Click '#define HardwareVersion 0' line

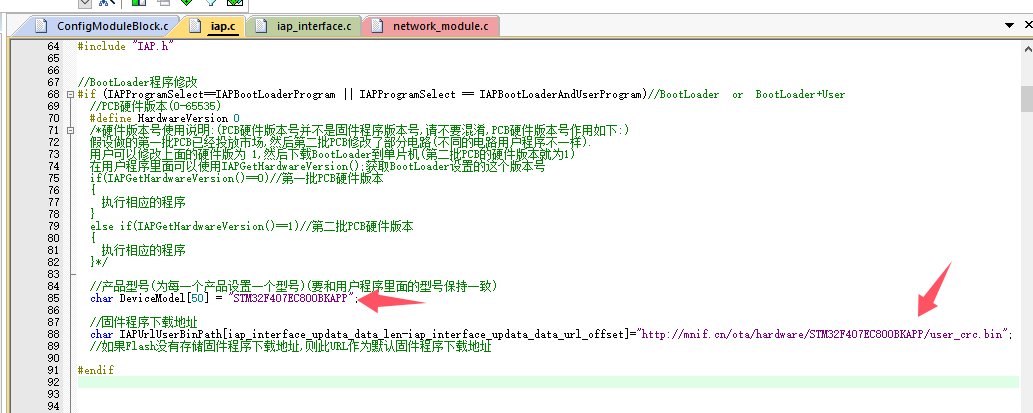tap(165, 118)
